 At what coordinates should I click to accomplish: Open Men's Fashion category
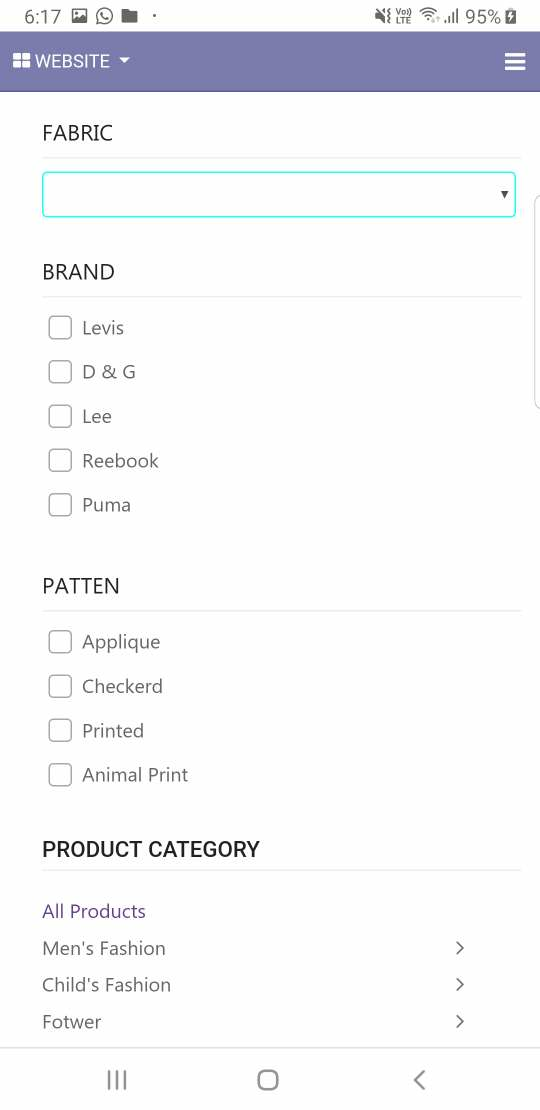[x=104, y=948]
